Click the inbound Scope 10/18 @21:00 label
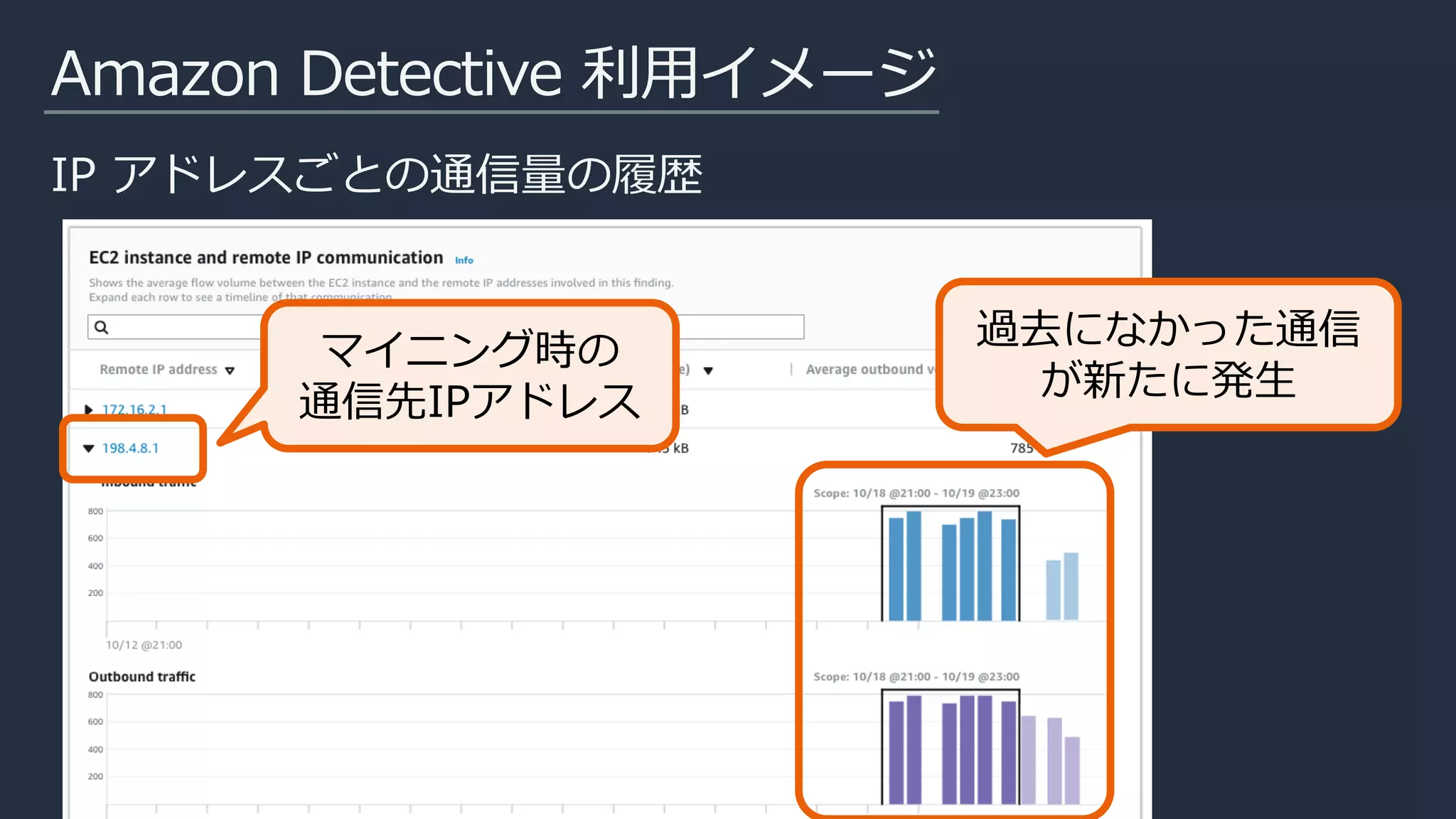1456x819 pixels. click(x=916, y=493)
